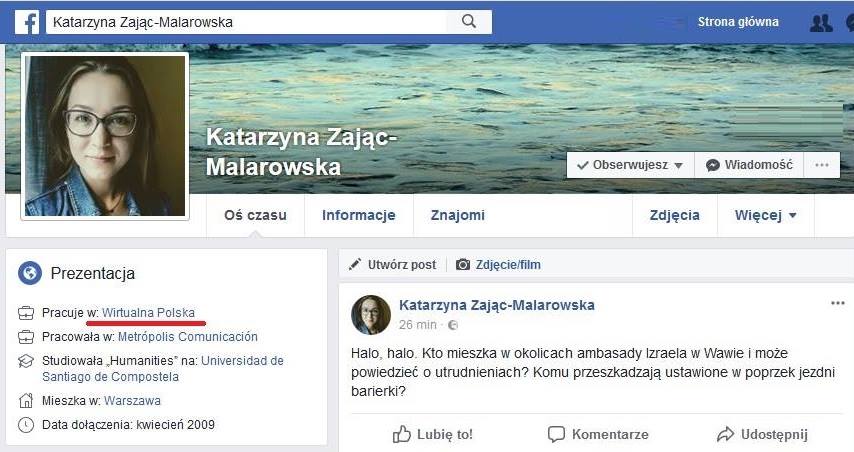The width and height of the screenshot is (854, 452).
Task: Click the search field with Katarzyna Zając-Malarowska
Action: [249, 22]
